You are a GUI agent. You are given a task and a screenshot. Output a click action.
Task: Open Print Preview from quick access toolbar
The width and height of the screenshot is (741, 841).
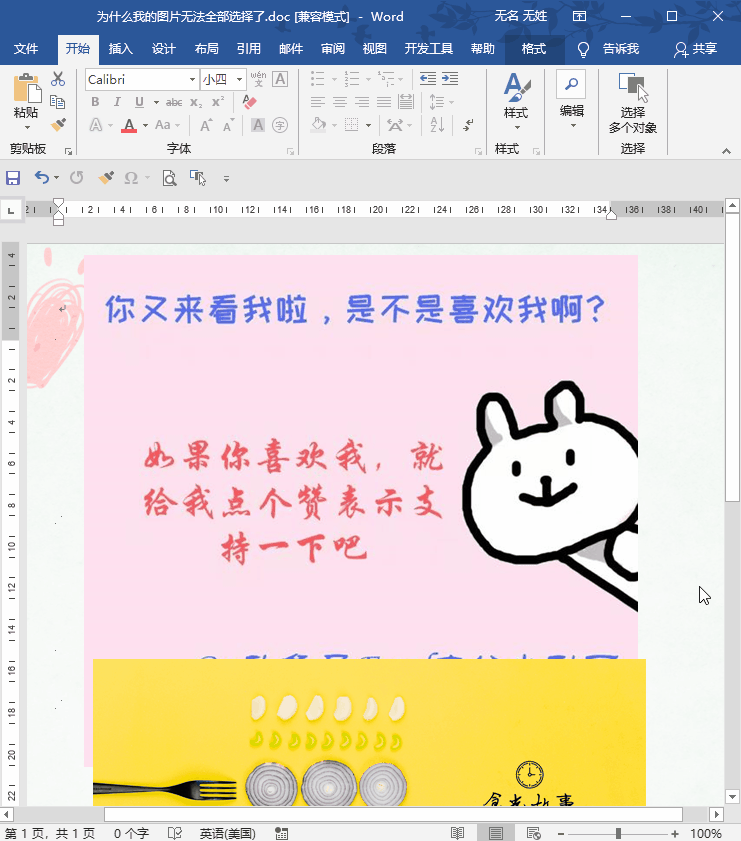[169, 178]
